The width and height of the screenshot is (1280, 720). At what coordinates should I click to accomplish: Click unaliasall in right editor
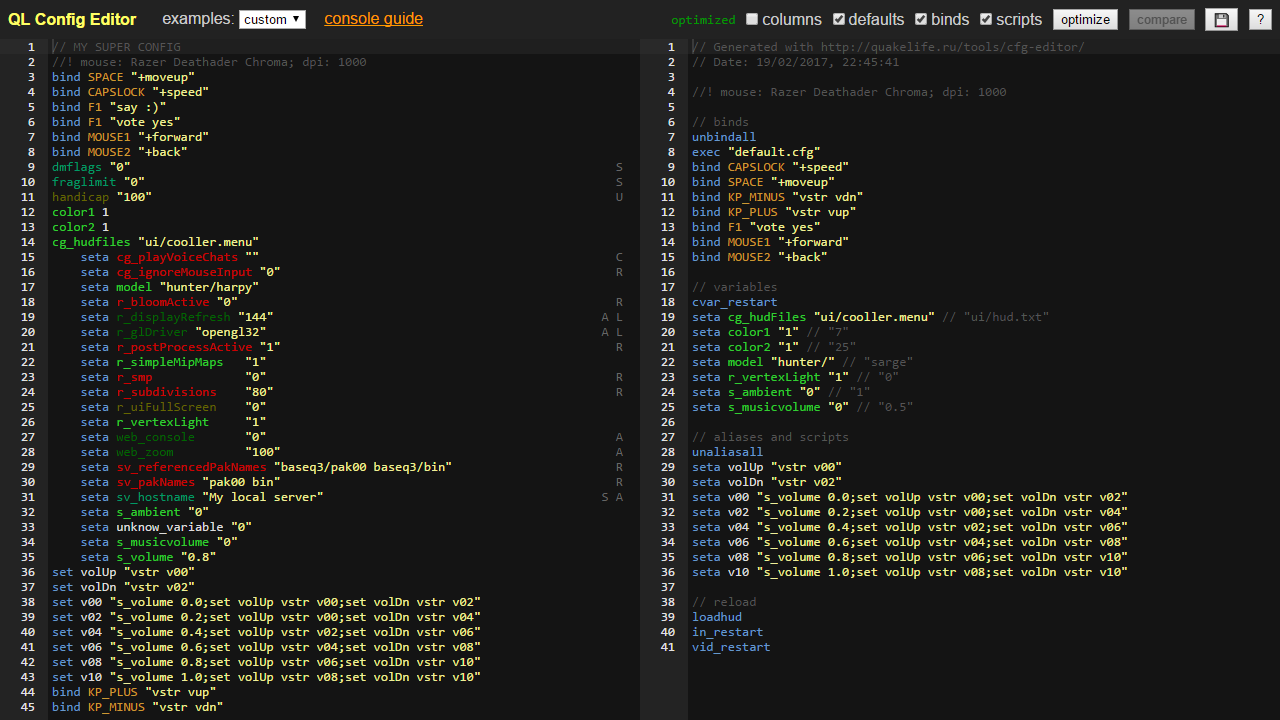[727, 452]
